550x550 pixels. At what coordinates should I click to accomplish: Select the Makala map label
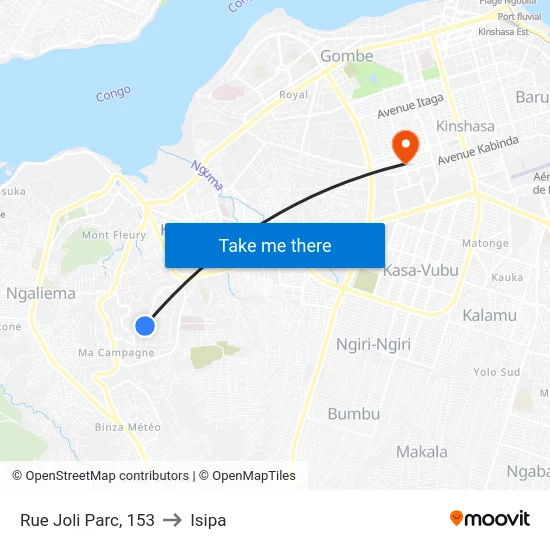pos(422,452)
